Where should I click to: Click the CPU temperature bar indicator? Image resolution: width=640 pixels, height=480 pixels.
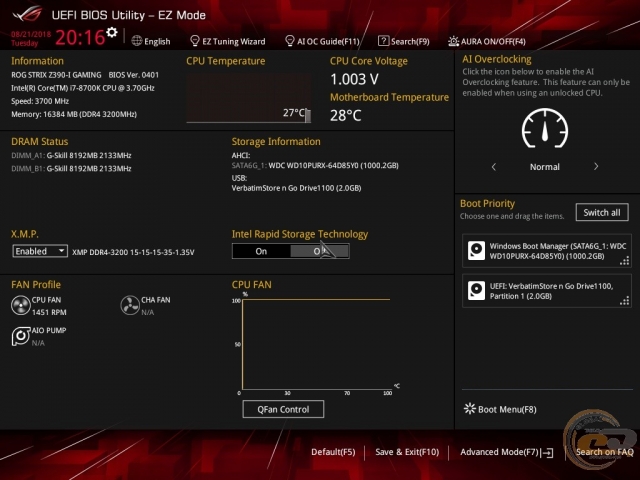coord(307,116)
